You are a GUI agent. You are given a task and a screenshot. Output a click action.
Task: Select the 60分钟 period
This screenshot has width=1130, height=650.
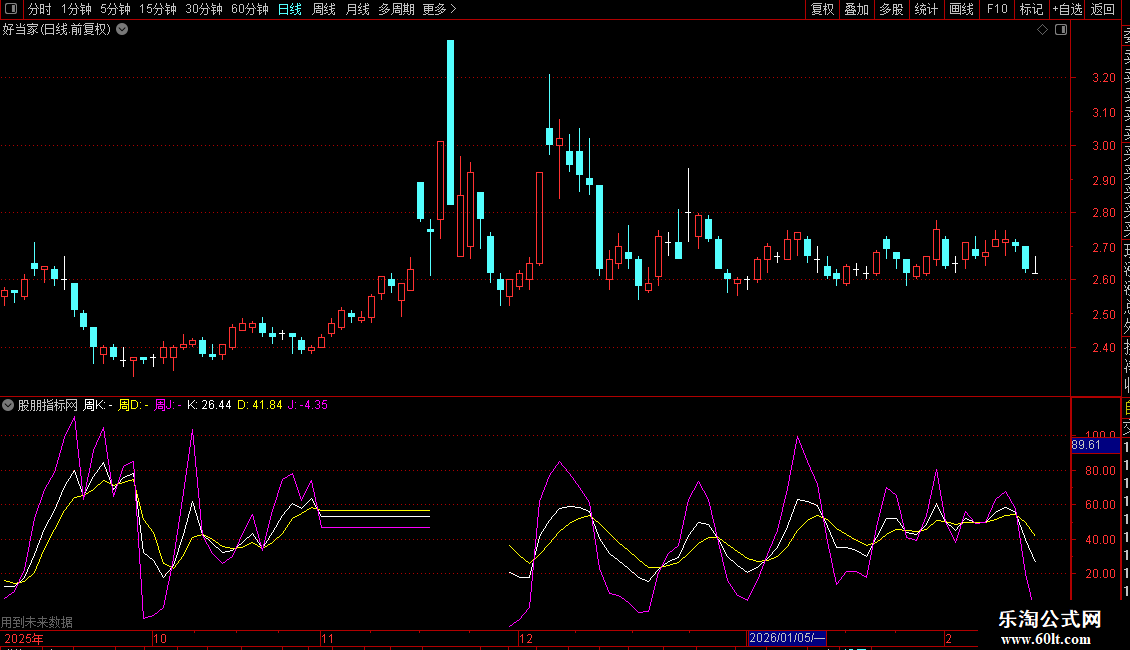[250, 9]
